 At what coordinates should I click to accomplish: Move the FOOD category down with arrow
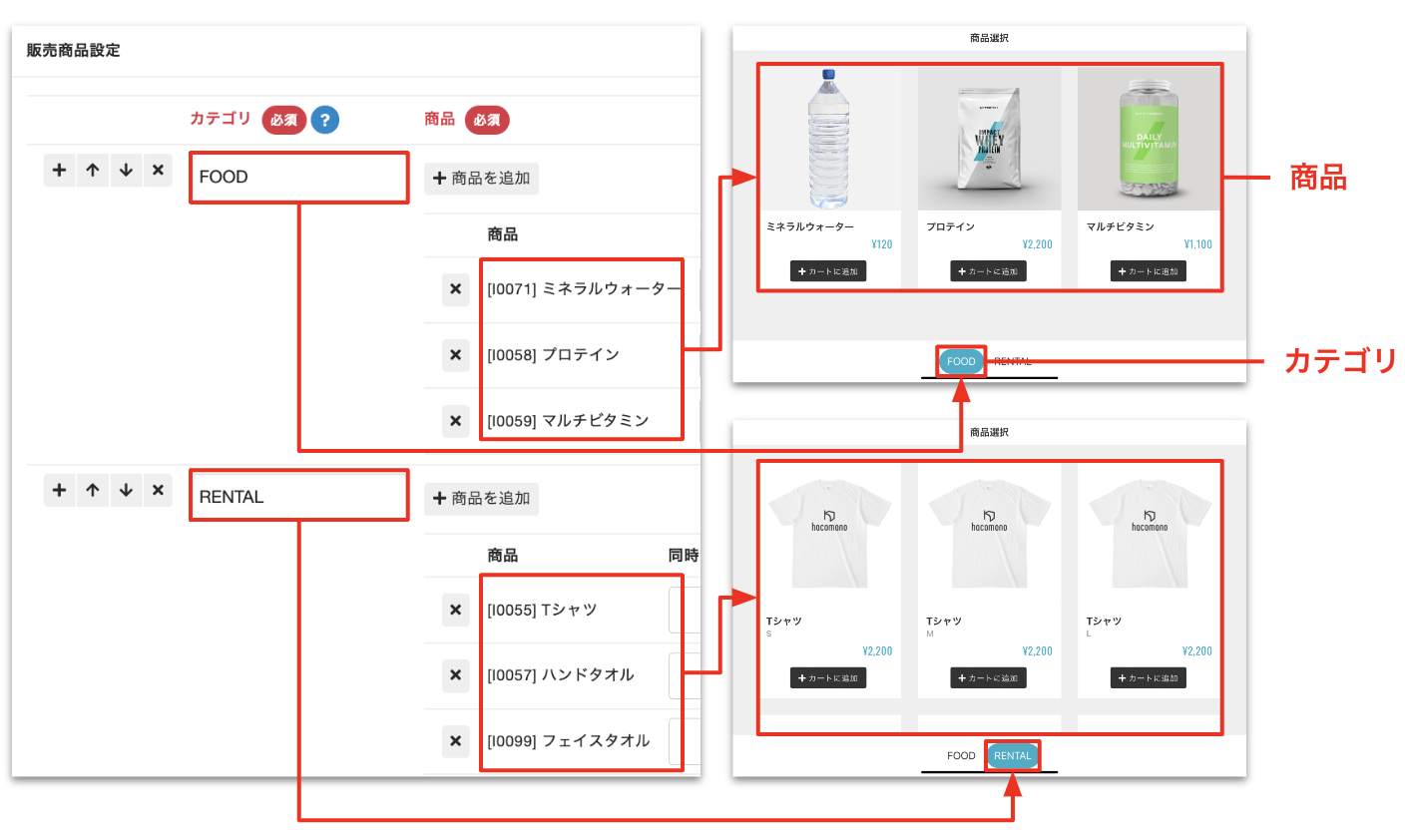pos(126,171)
